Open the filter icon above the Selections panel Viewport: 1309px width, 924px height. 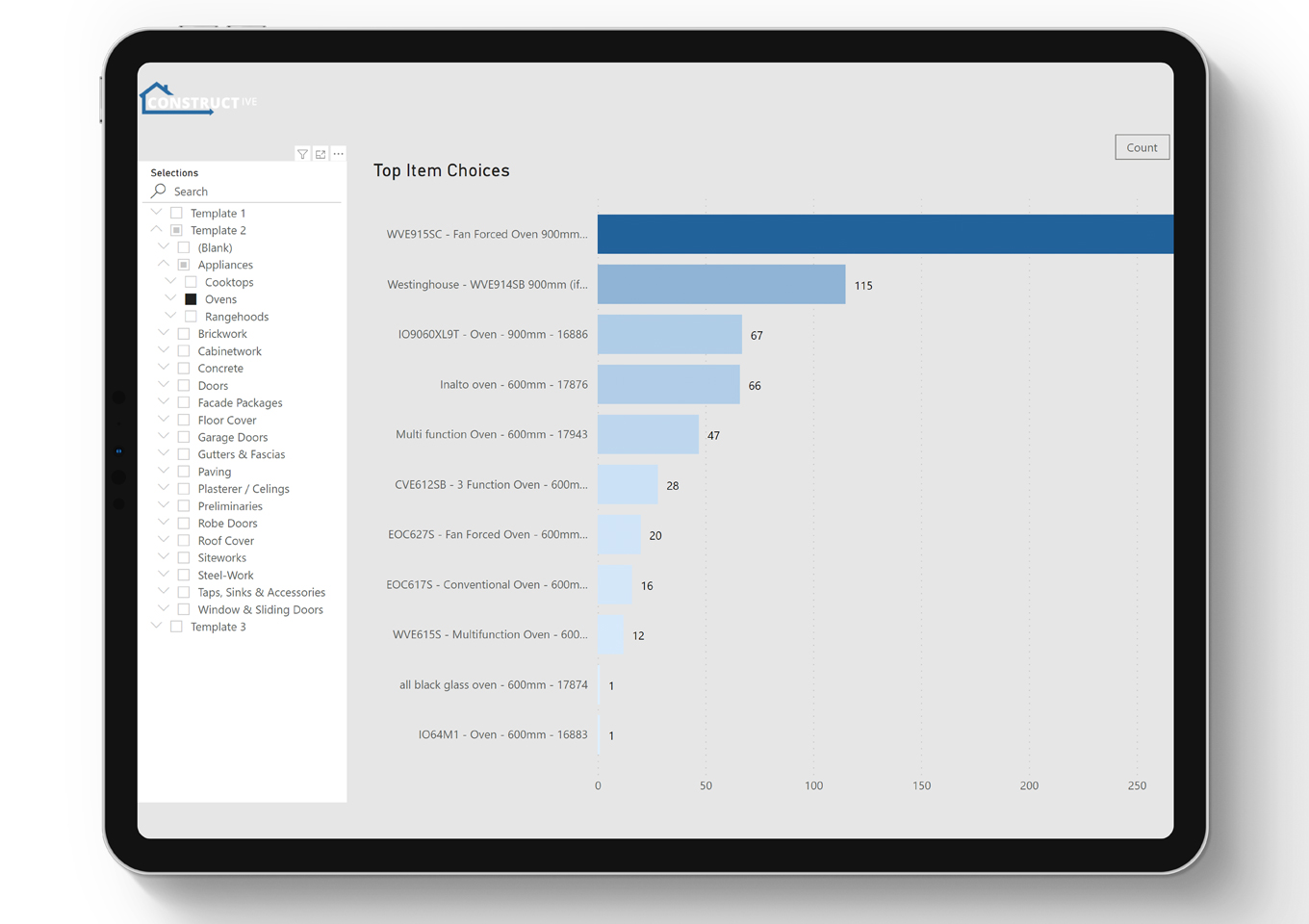[x=302, y=154]
